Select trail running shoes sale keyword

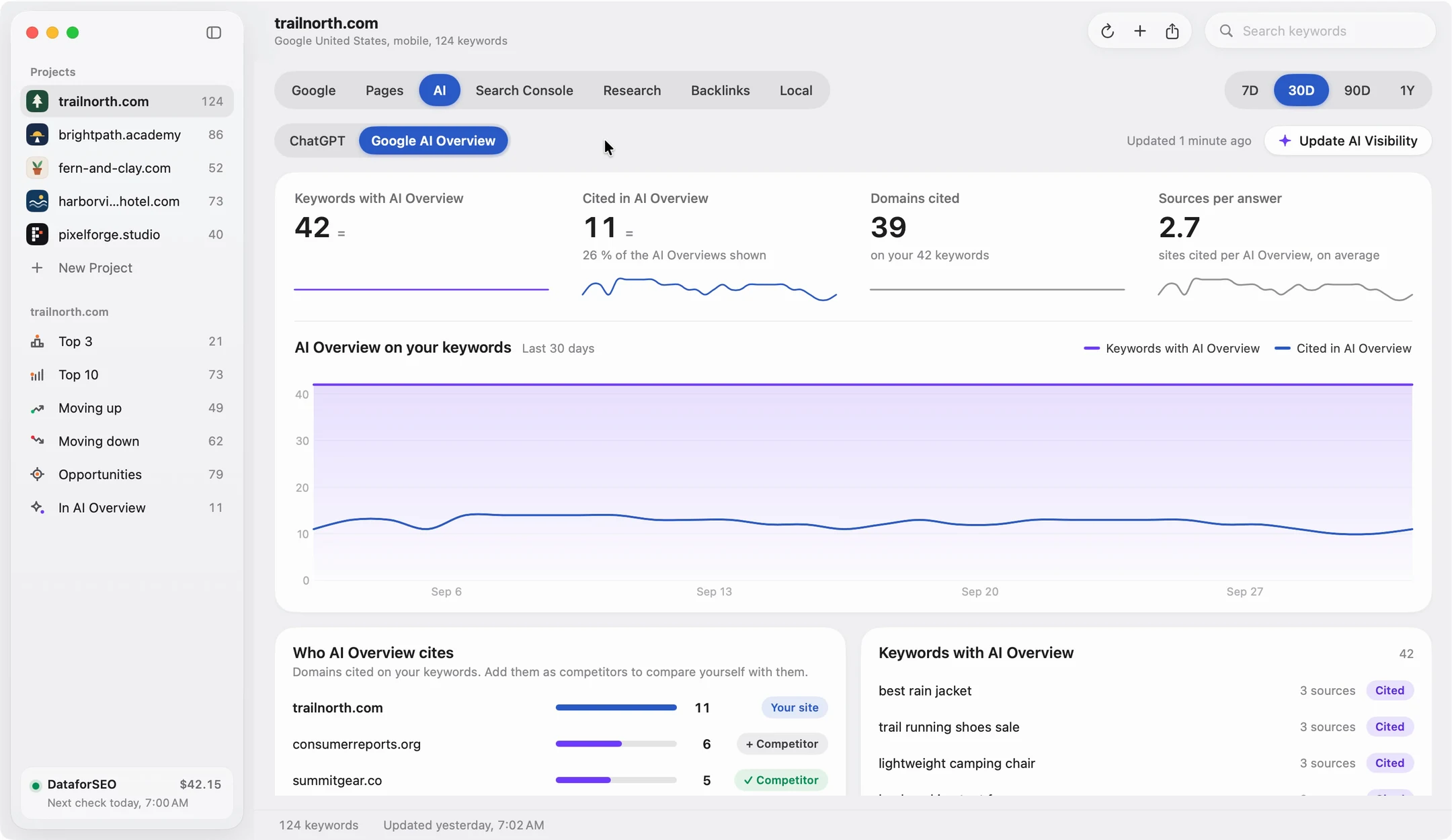click(1145, 727)
